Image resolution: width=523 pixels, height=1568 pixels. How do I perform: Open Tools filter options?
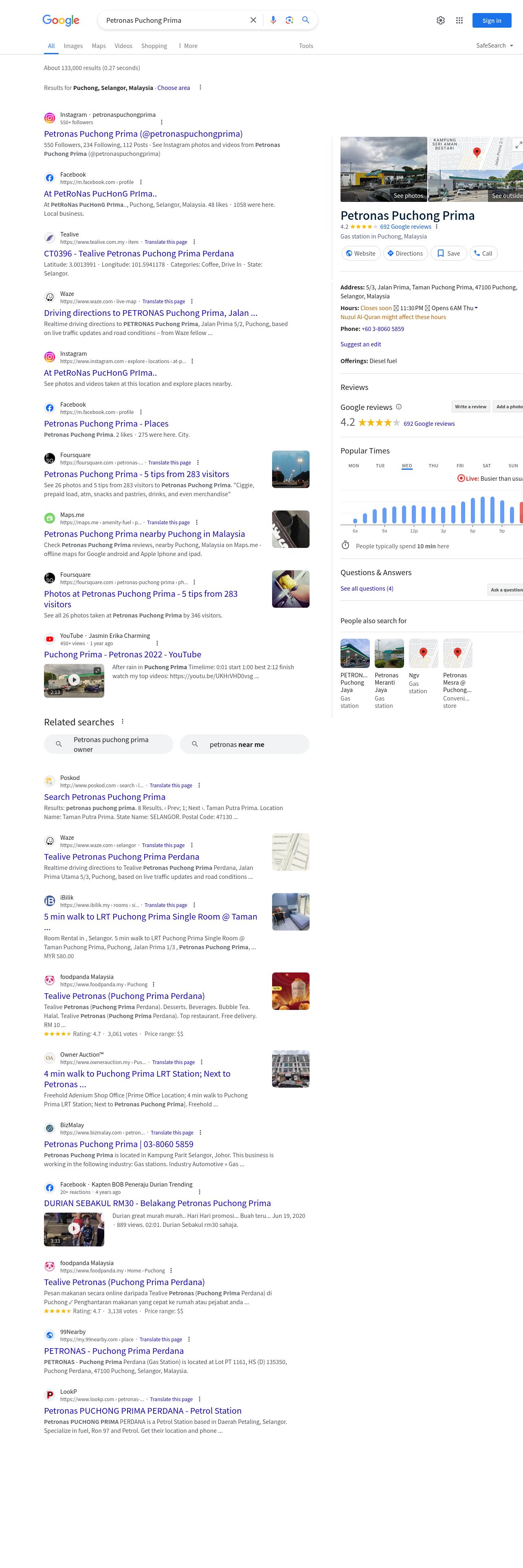pos(306,46)
